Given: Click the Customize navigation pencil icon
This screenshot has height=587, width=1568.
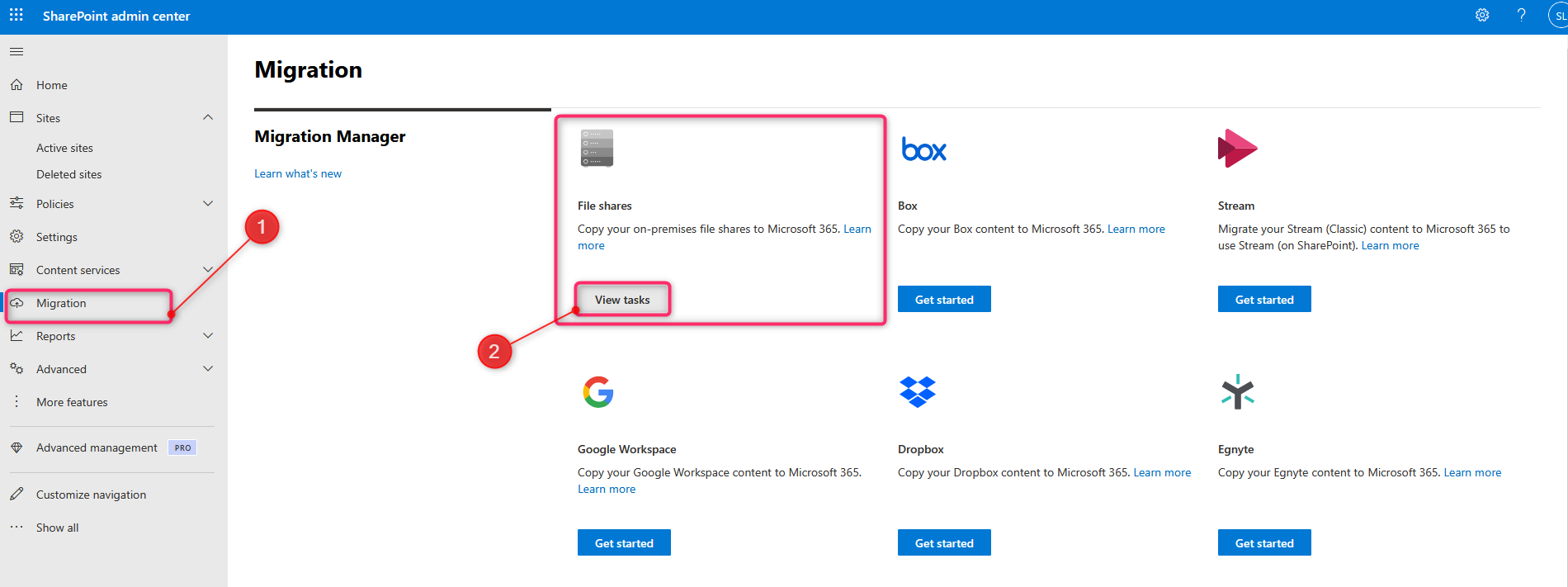Looking at the screenshot, I should [17, 494].
